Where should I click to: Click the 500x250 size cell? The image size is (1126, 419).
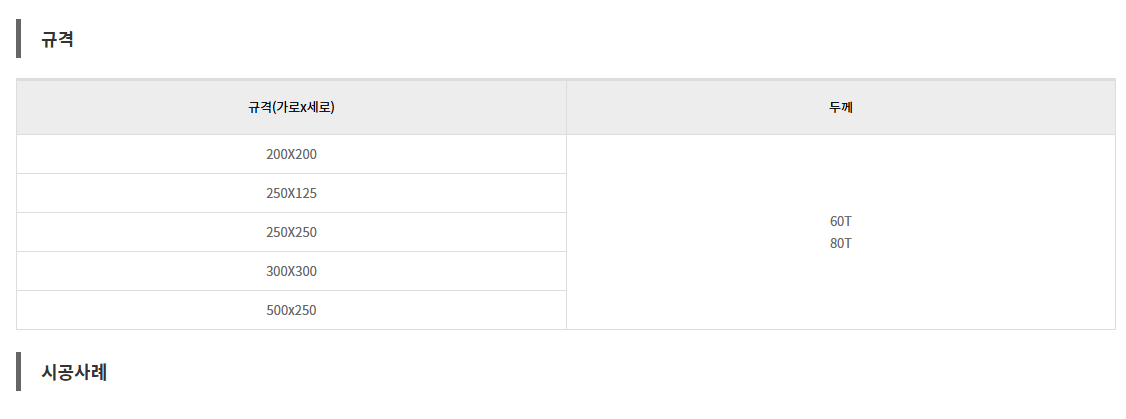coord(291,311)
